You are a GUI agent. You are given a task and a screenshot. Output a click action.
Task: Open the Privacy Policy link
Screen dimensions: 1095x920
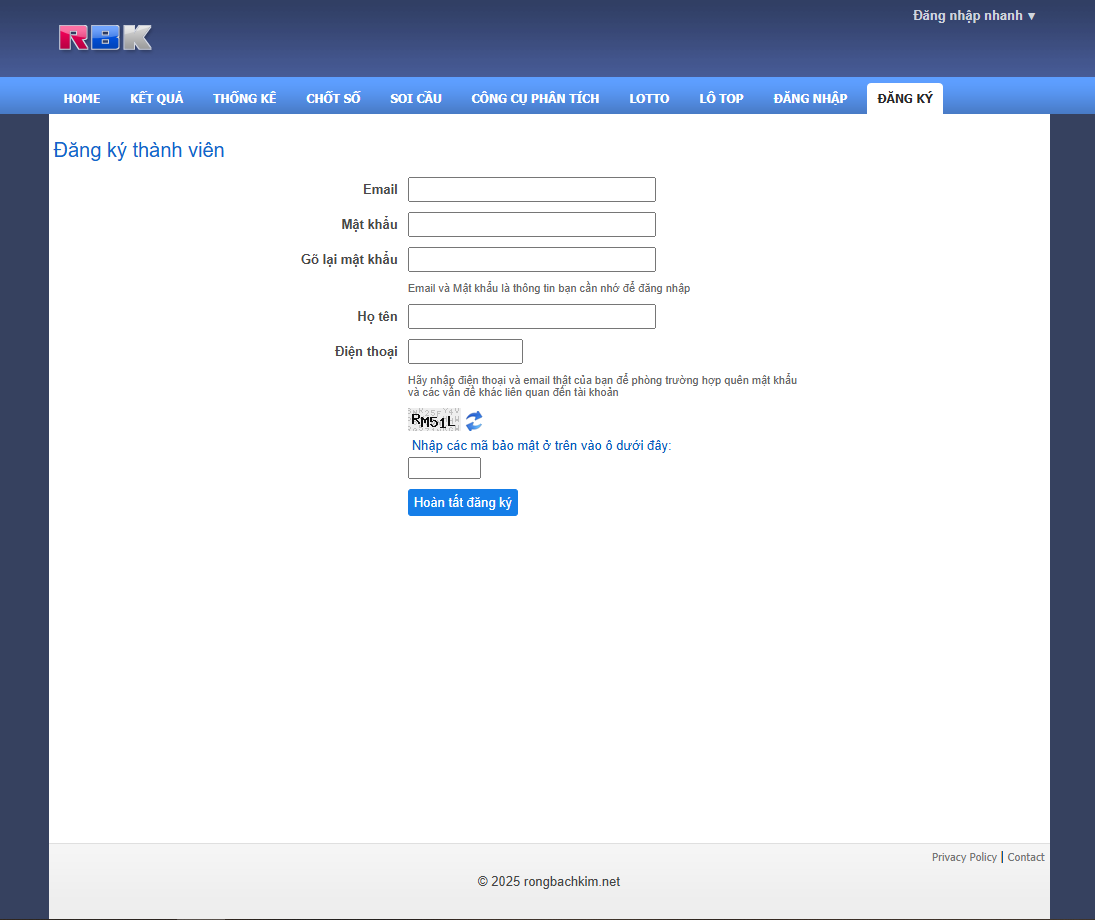coord(964,857)
